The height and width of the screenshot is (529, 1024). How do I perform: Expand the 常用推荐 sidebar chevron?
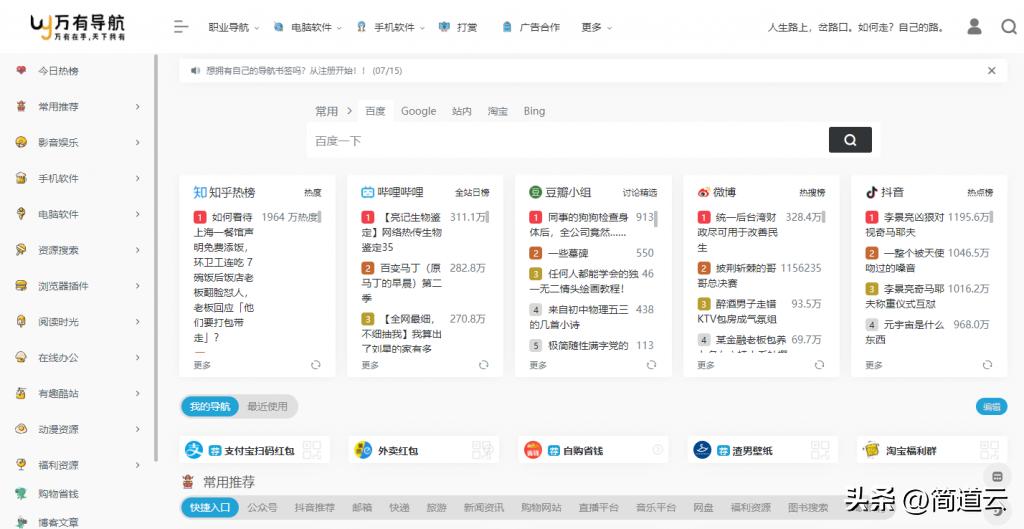pyautogui.click(x=137, y=106)
